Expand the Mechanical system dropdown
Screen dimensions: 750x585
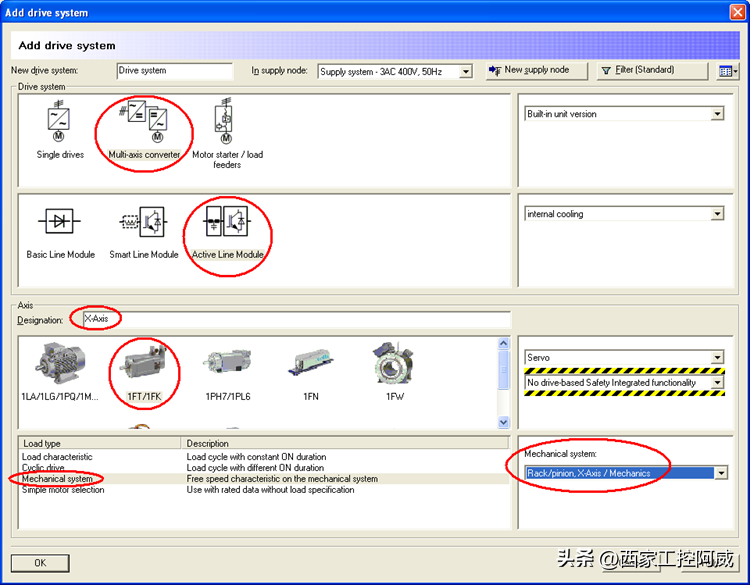pos(720,473)
